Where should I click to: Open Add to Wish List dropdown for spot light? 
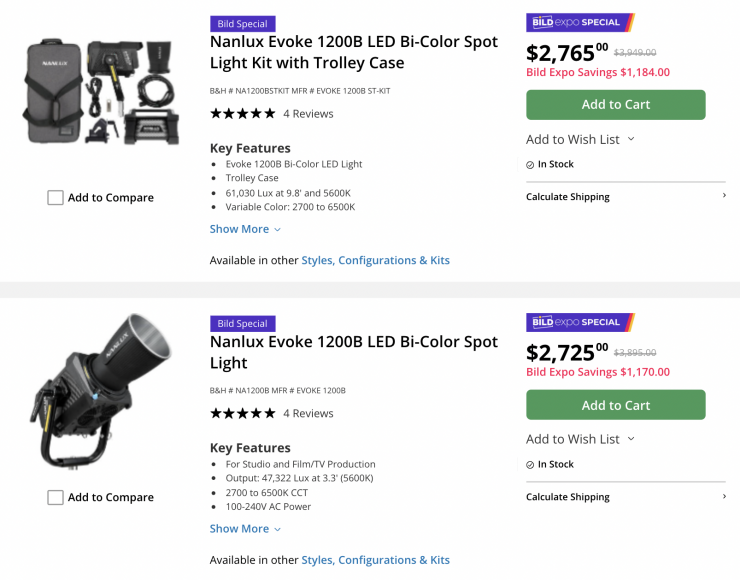580,439
